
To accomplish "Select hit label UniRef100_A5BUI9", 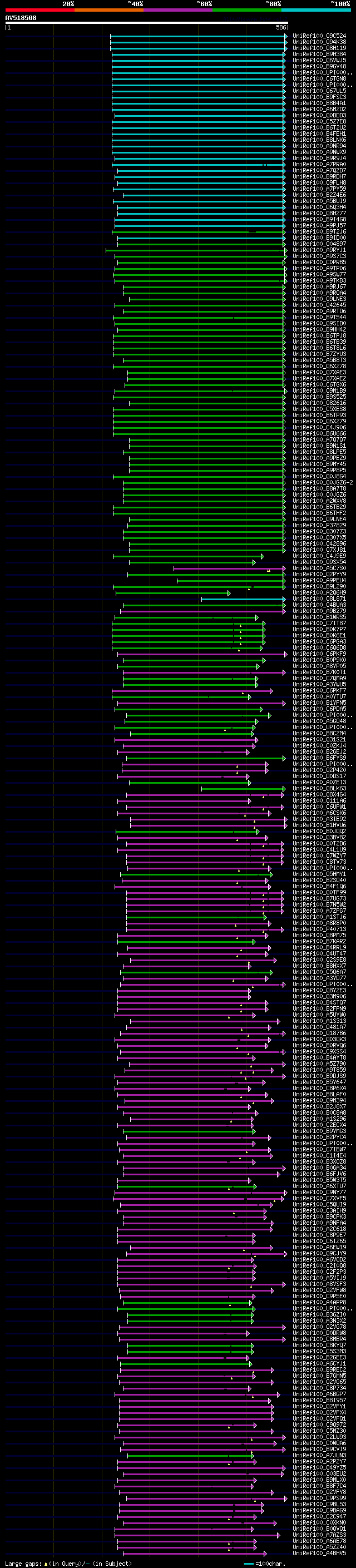I will 319,201.
